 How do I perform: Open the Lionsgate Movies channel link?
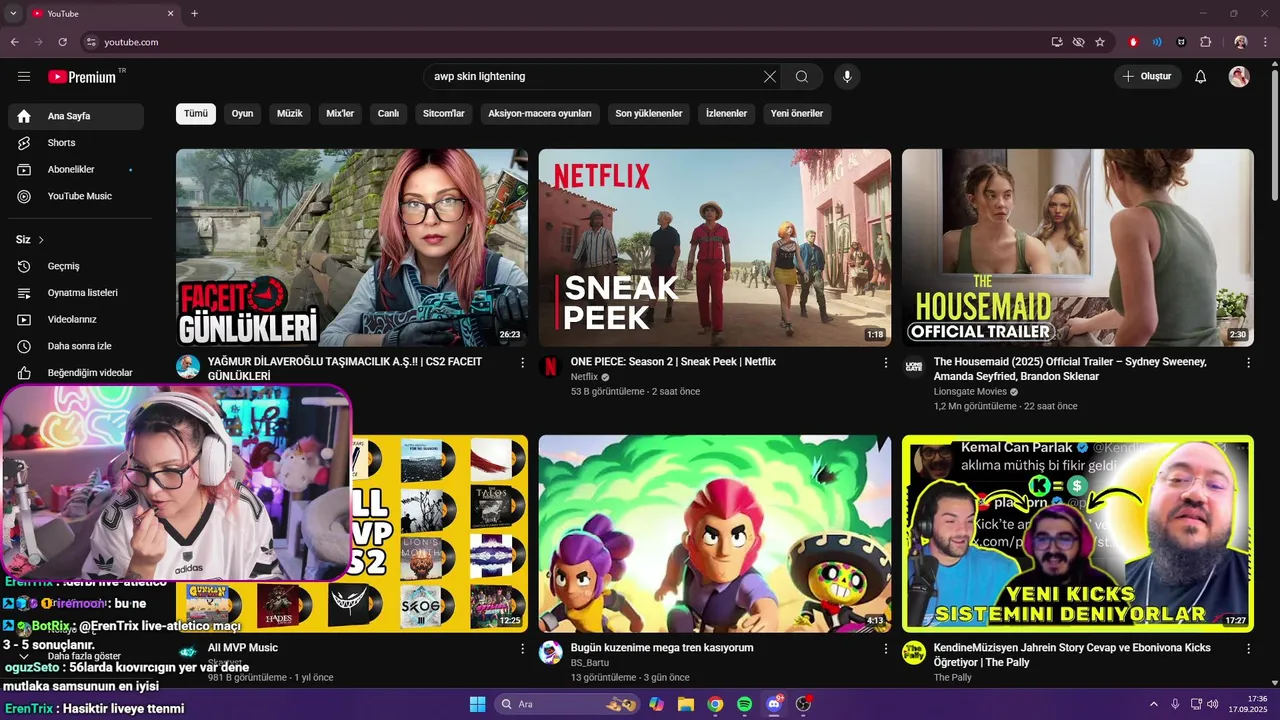point(970,392)
